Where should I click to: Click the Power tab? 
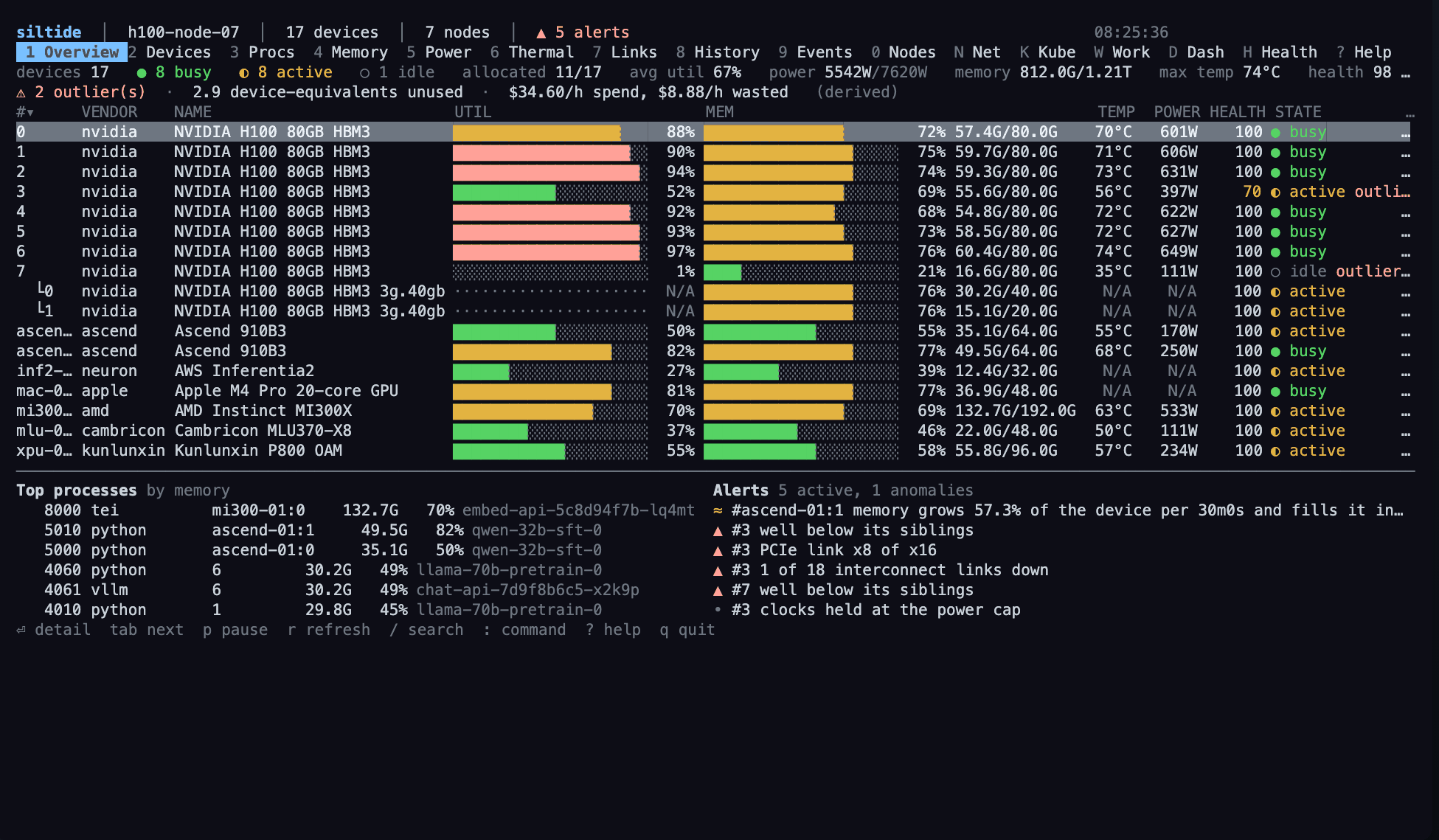(439, 52)
